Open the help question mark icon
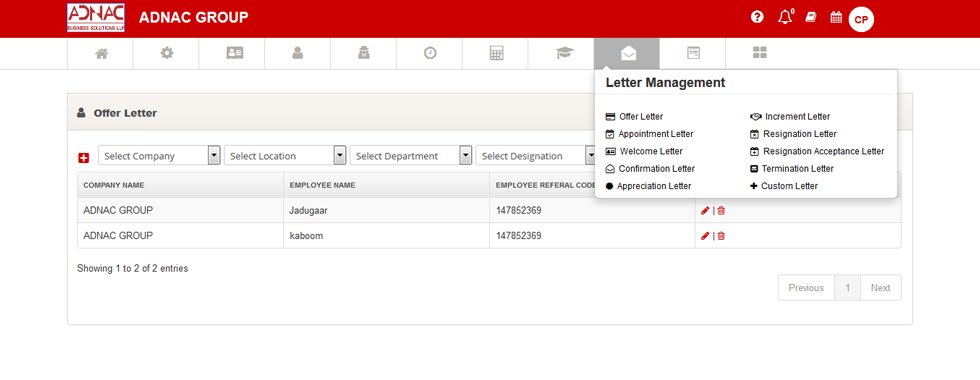Image resolution: width=980 pixels, height=380 pixels. click(x=758, y=18)
